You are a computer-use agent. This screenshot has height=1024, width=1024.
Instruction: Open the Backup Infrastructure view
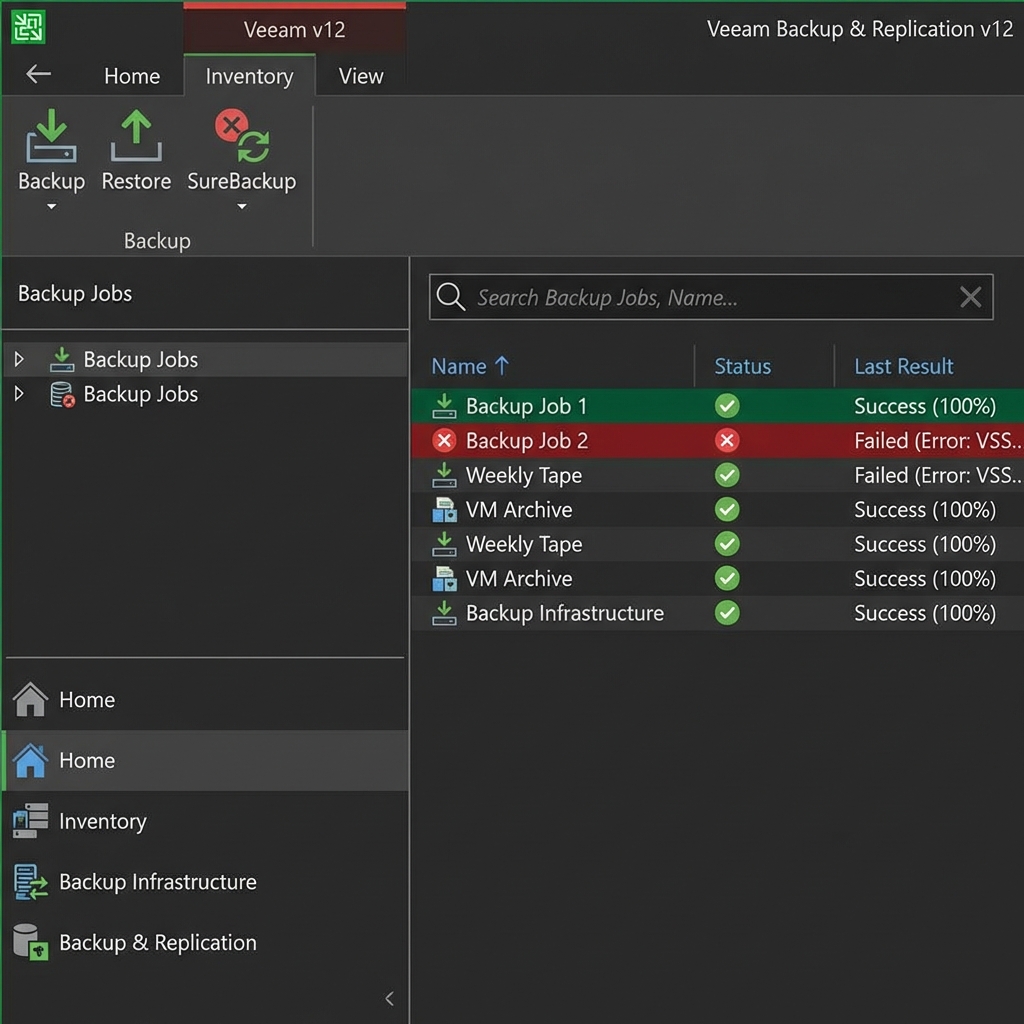point(156,882)
